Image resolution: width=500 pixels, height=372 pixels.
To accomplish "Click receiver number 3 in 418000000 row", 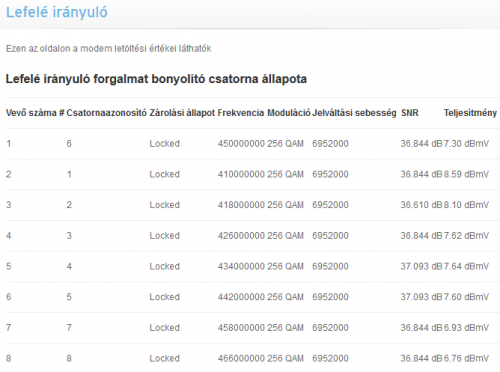I will [9, 205].
